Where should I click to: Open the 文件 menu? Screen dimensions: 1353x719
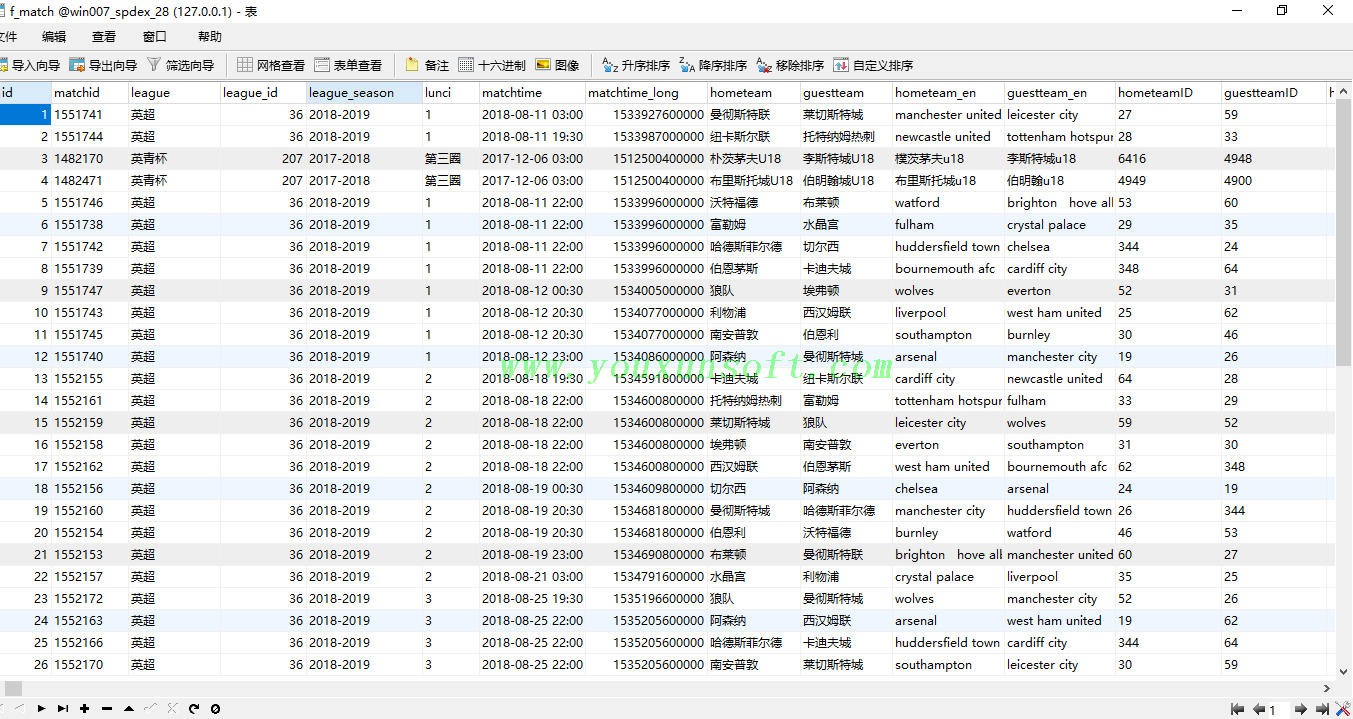coord(8,37)
